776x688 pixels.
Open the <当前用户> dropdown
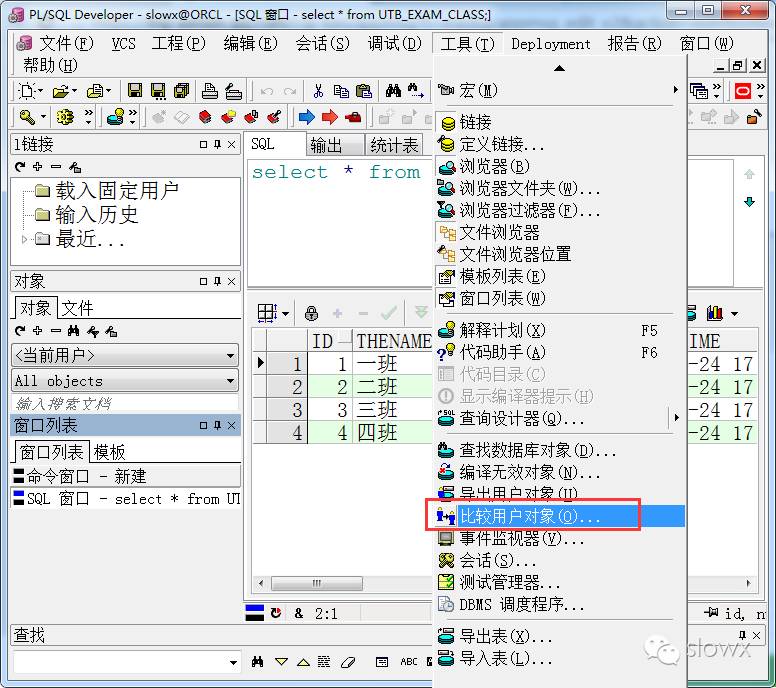230,355
